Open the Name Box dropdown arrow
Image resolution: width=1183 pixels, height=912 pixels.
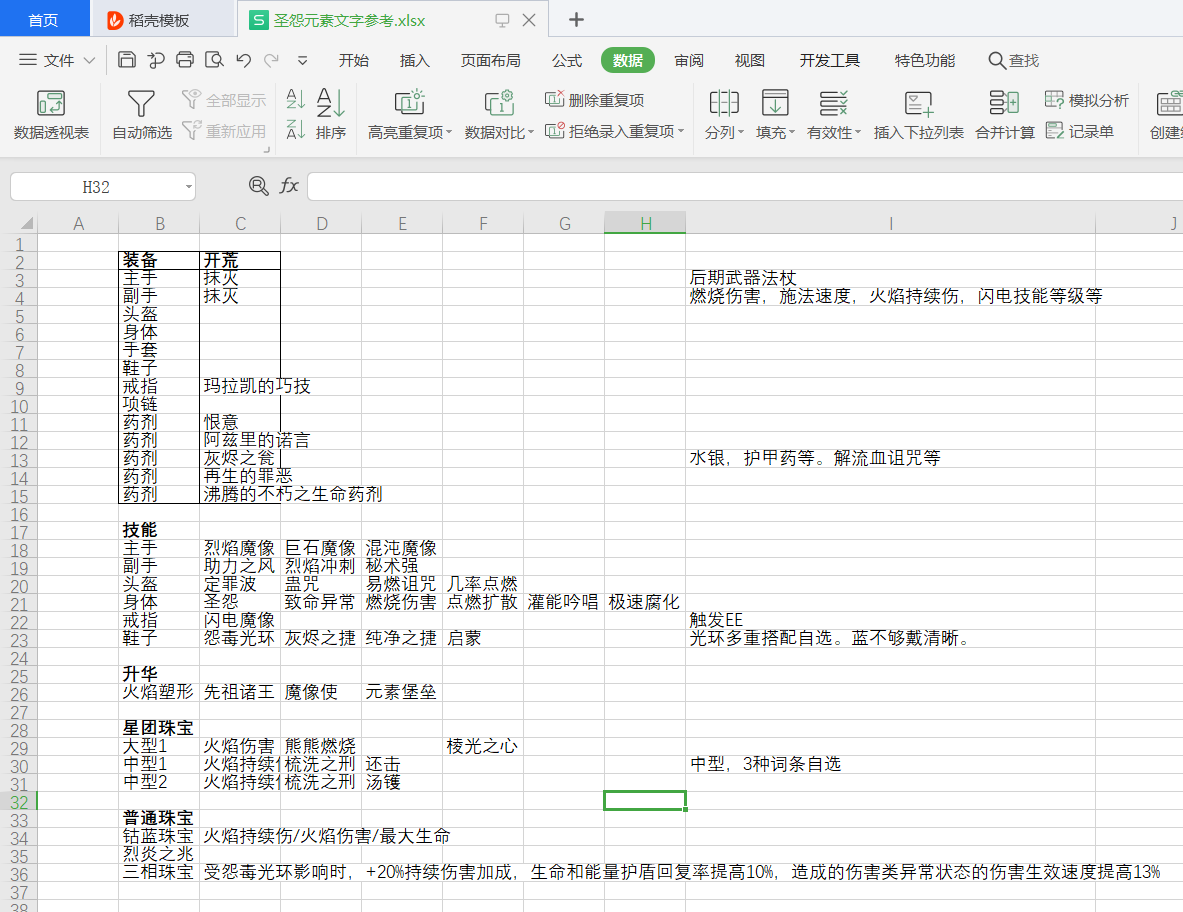[x=188, y=187]
